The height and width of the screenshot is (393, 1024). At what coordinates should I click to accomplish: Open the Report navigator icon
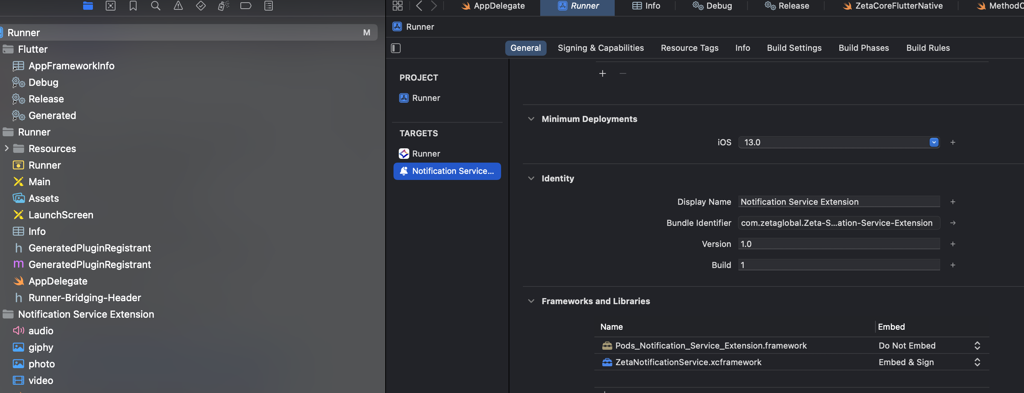tap(268, 6)
